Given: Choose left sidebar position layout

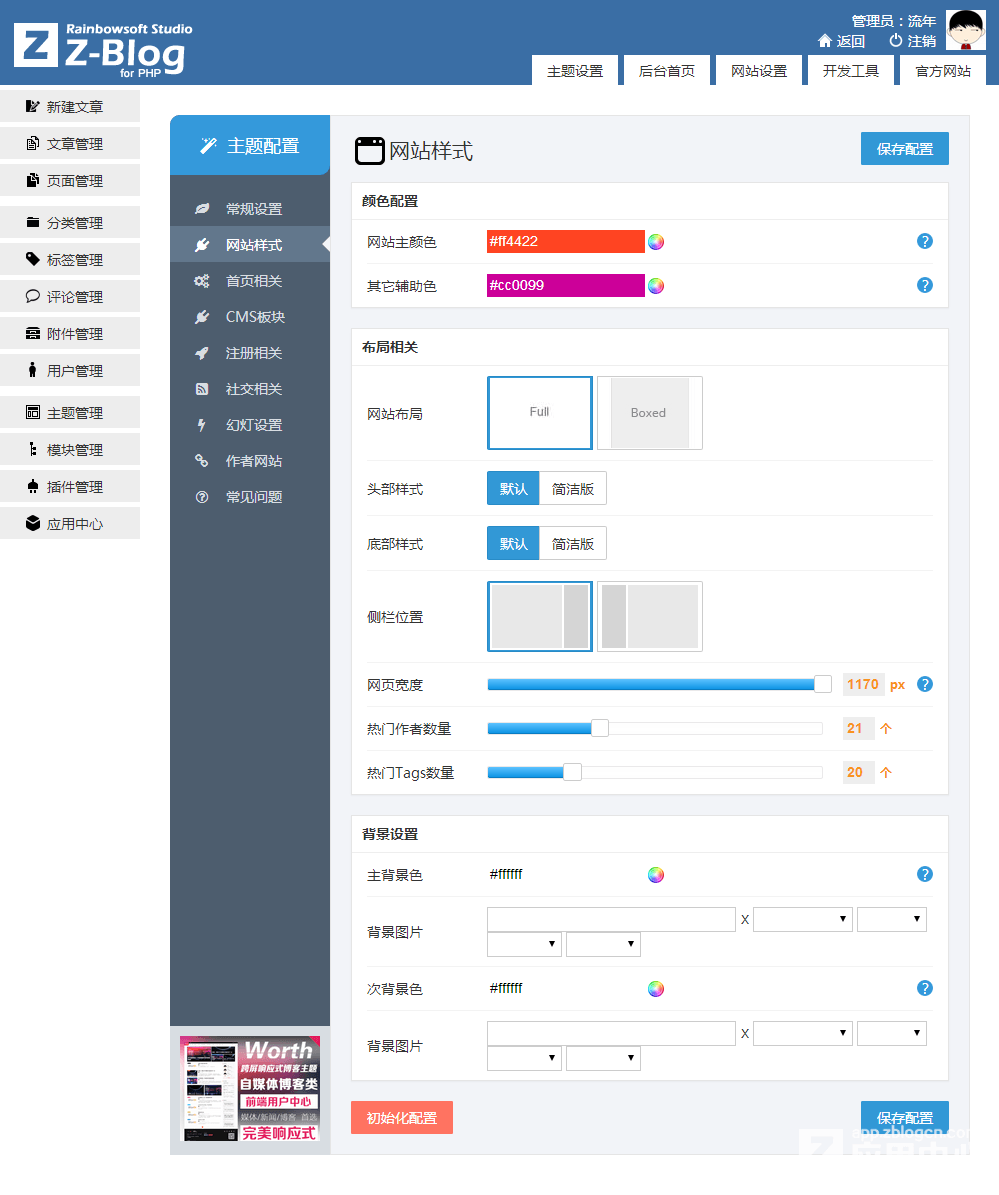Looking at the screenshot, I should tap(649, 617).
